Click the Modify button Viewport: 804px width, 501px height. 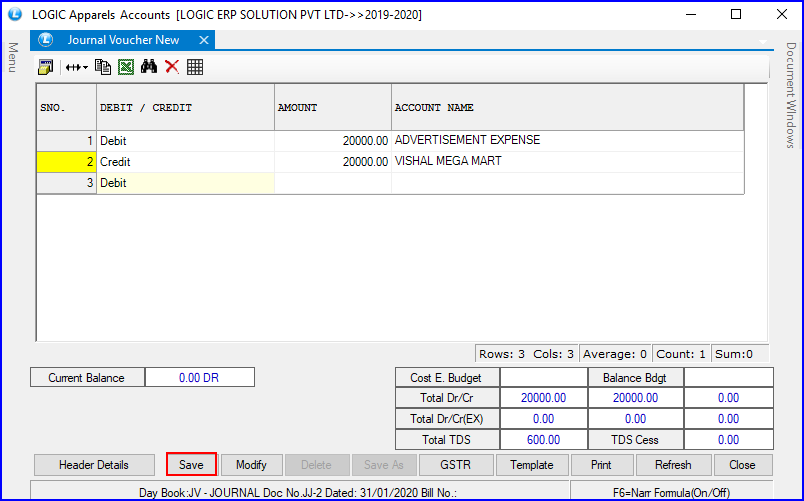pyautogui.click(x=251, y=465)
